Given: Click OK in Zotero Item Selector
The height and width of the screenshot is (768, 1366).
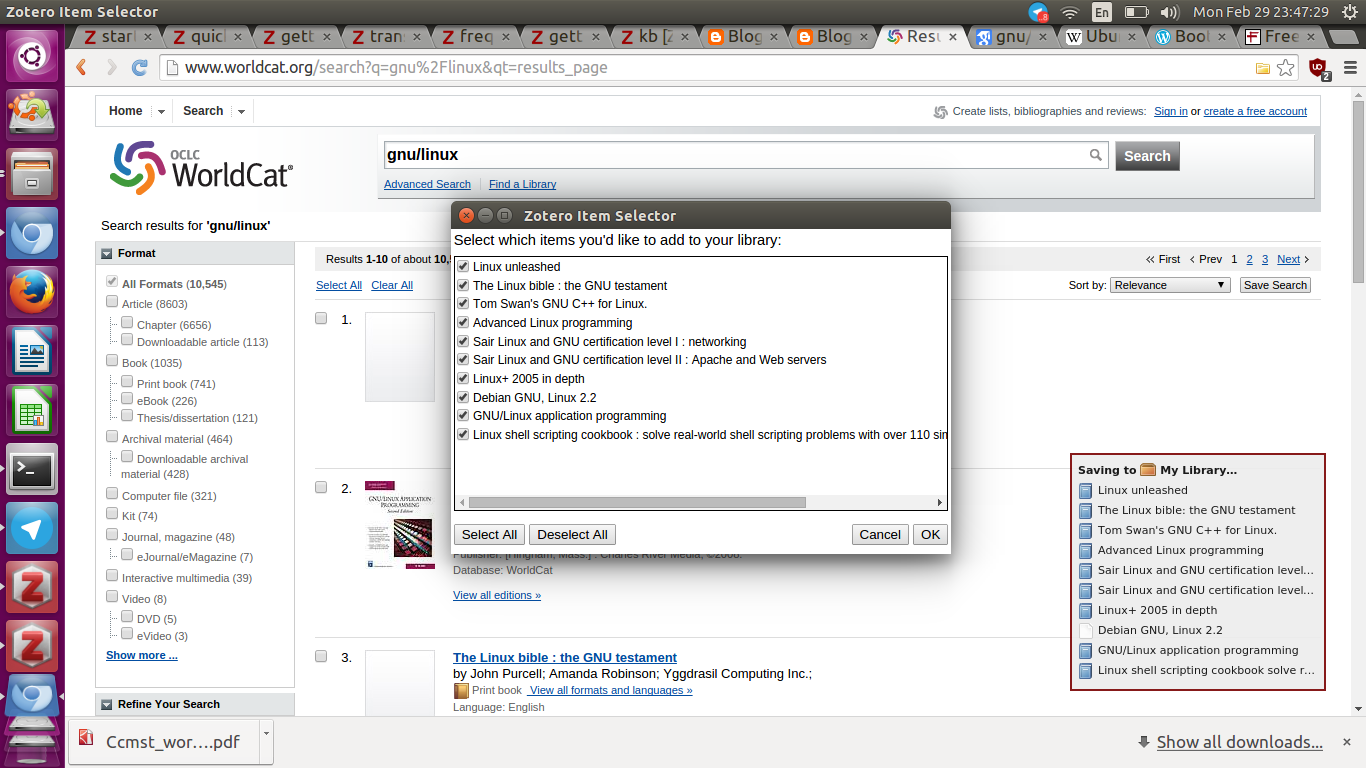Looking at the screenshot, I should coord(930,535).
